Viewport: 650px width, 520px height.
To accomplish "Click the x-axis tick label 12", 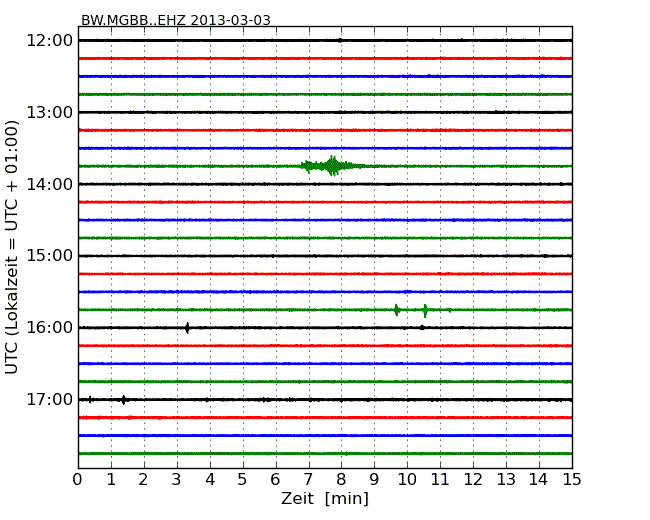I will point(473,480).
